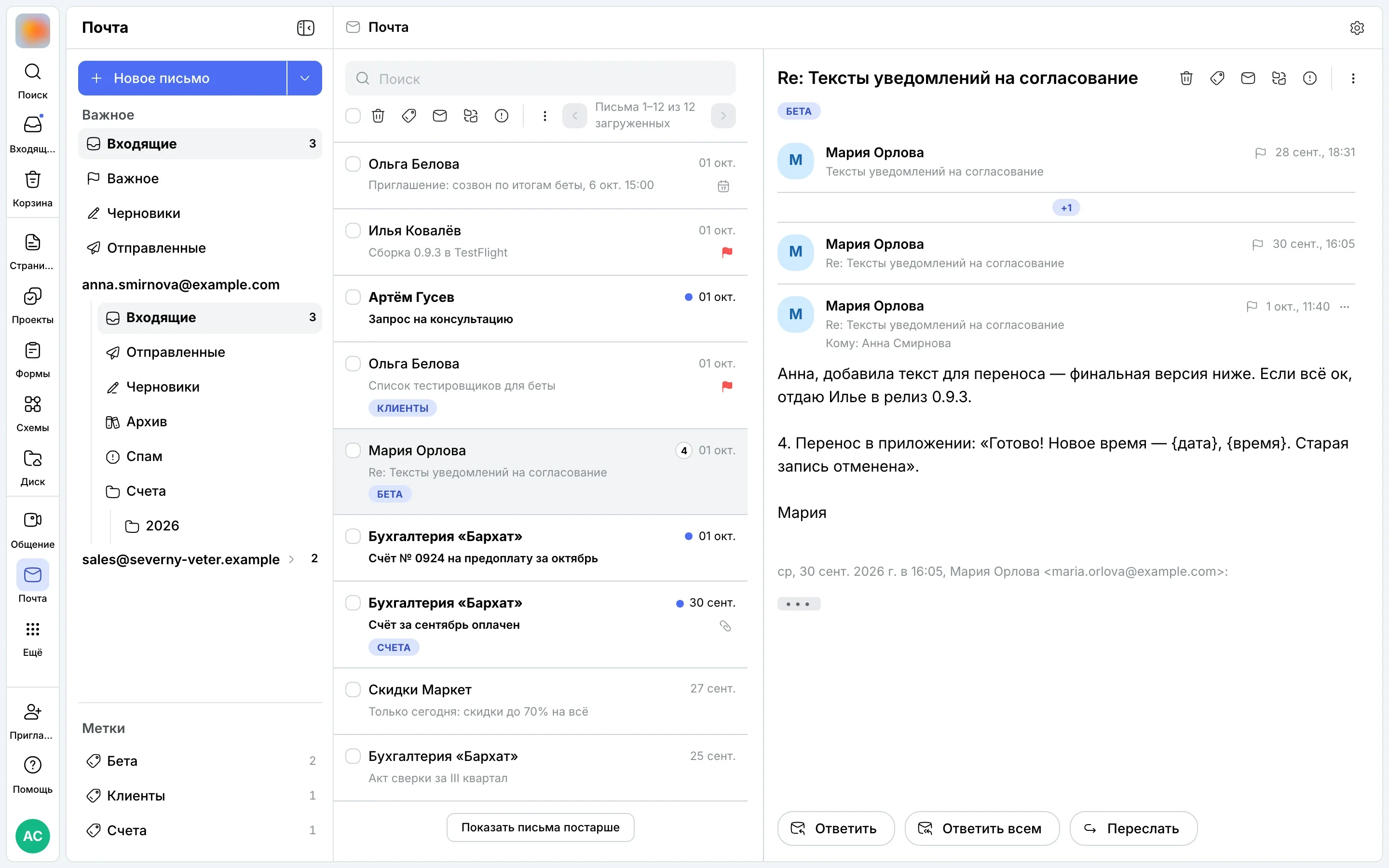Compose with Новое письмо button
The width and height of the screenshot is (1389, 868).
[x=182, y=78]
